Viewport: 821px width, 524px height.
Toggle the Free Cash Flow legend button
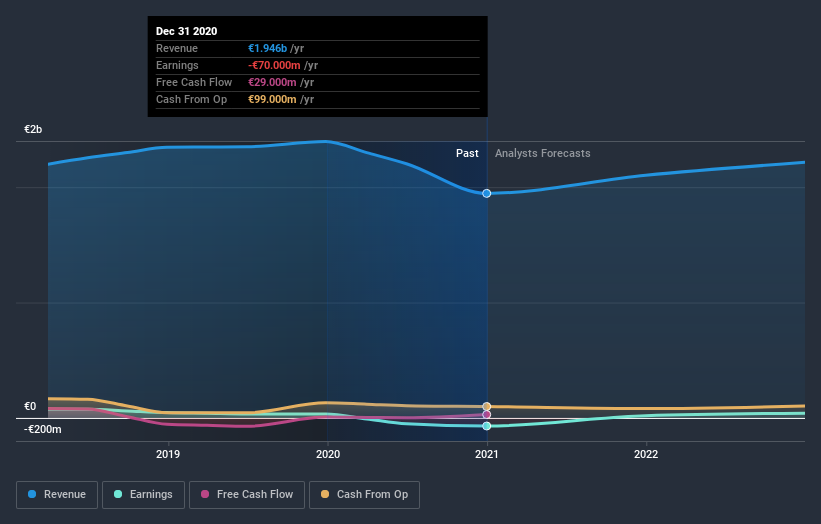tap(247, 495)
